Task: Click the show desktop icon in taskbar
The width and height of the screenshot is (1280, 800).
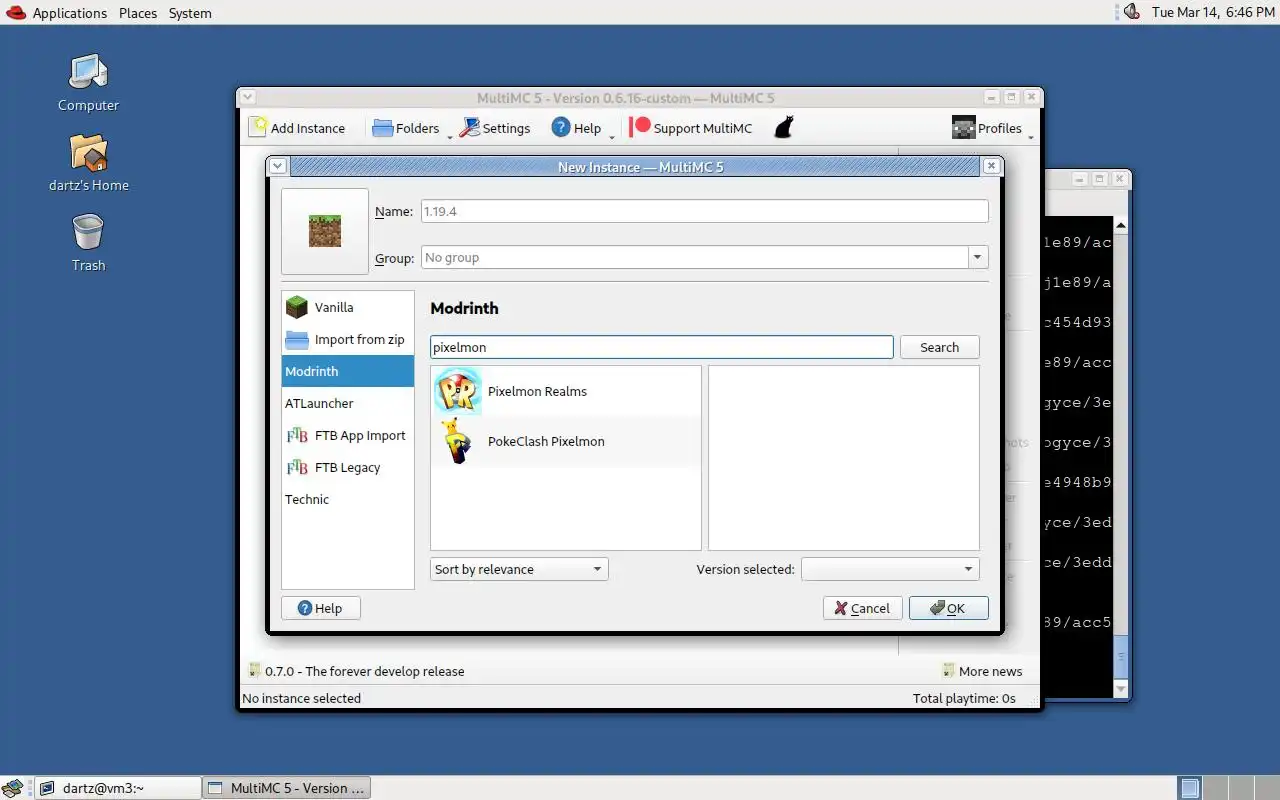Action: tap(12, 788)
